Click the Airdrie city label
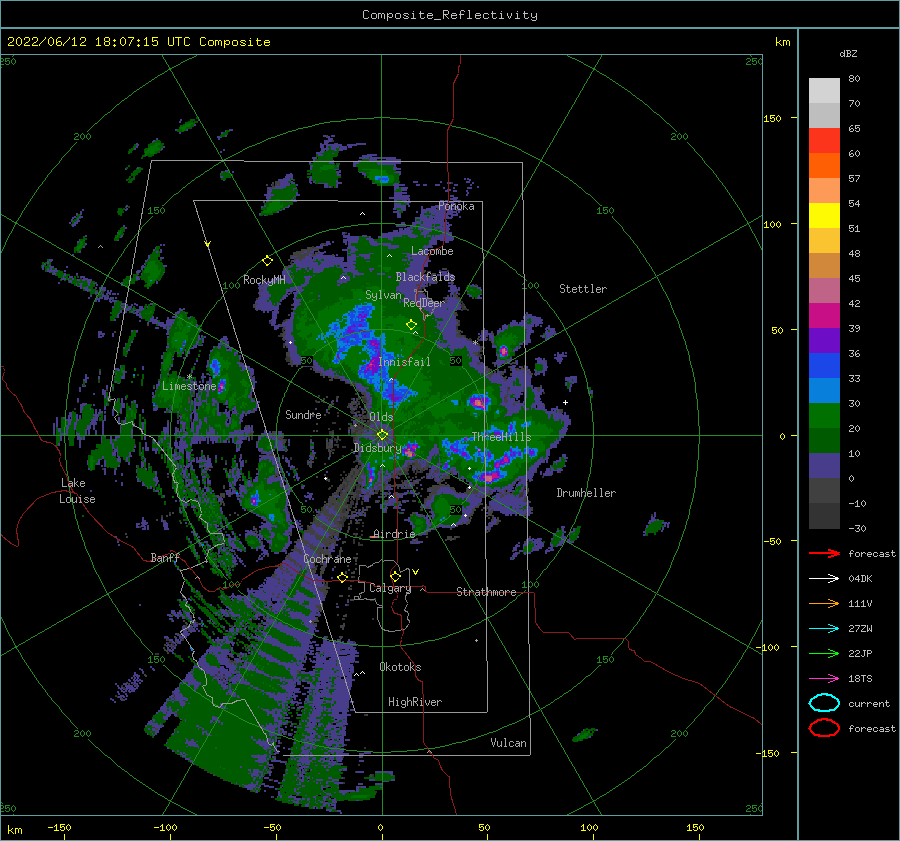The image size is (900, 841). point(394,534)
